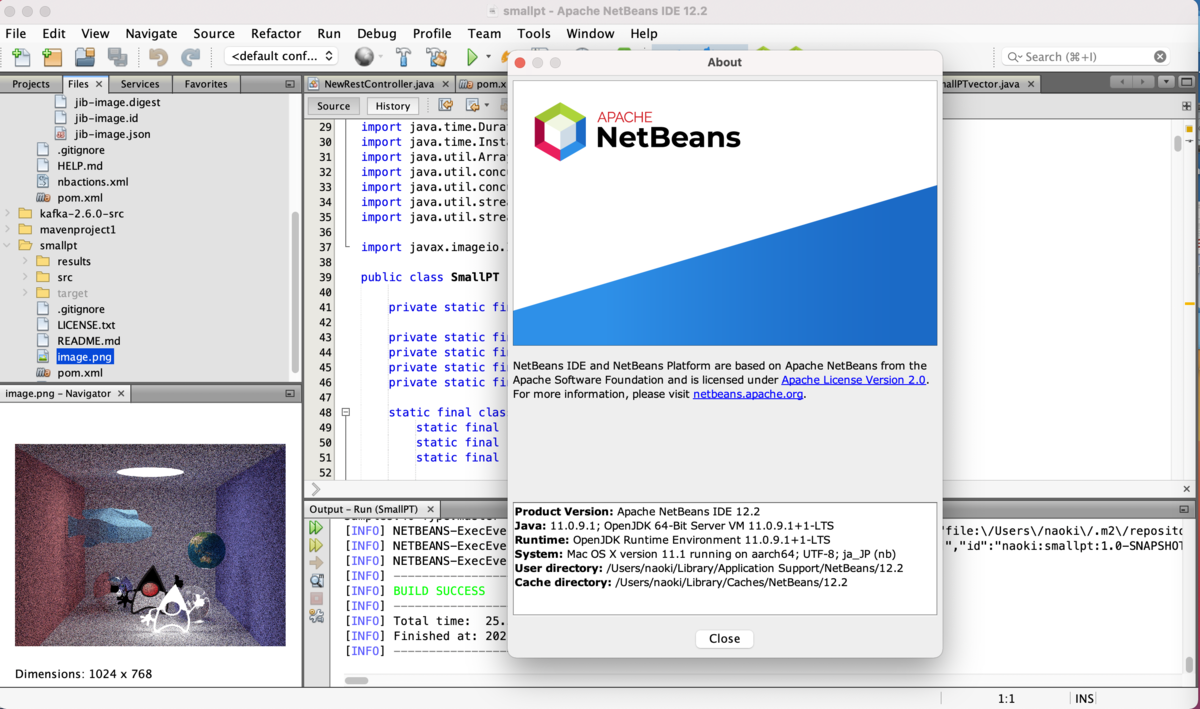Image resolution: width=1200 pixels, height=709 pixels.
Task: Click the Clean and Build icon
Action: click(x=436, y=57)
